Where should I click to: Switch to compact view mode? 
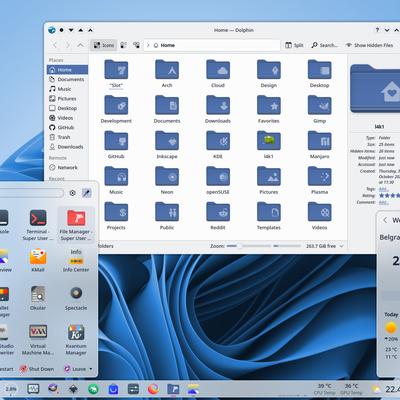[x=124, y=45]
